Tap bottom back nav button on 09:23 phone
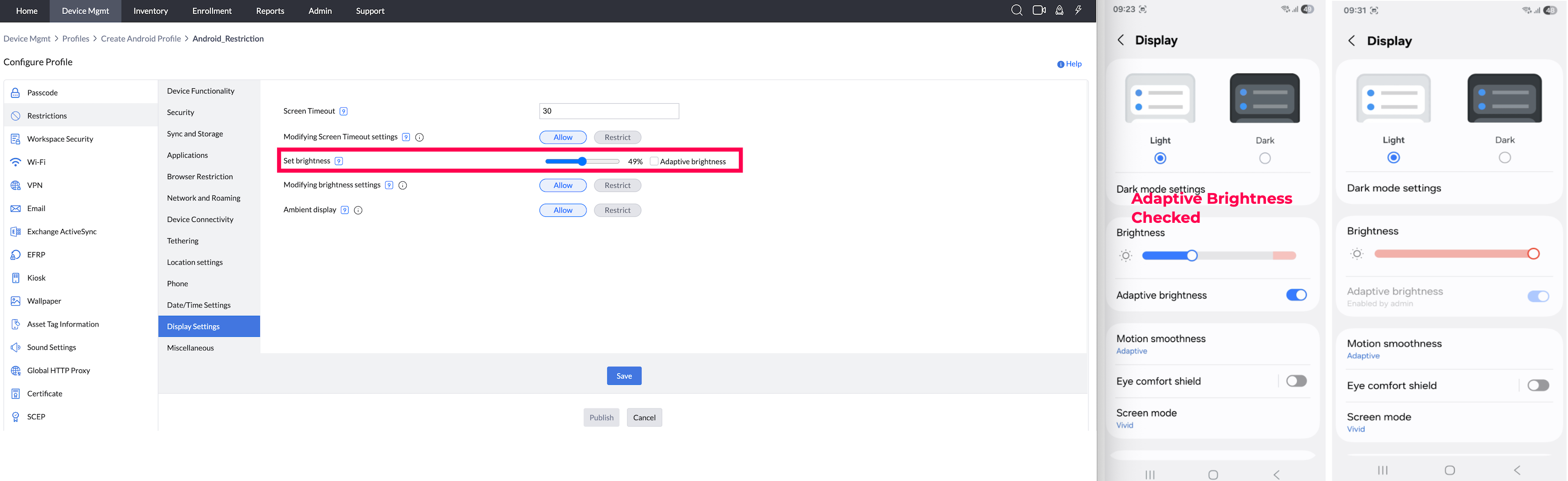 tap(1277, 474)
